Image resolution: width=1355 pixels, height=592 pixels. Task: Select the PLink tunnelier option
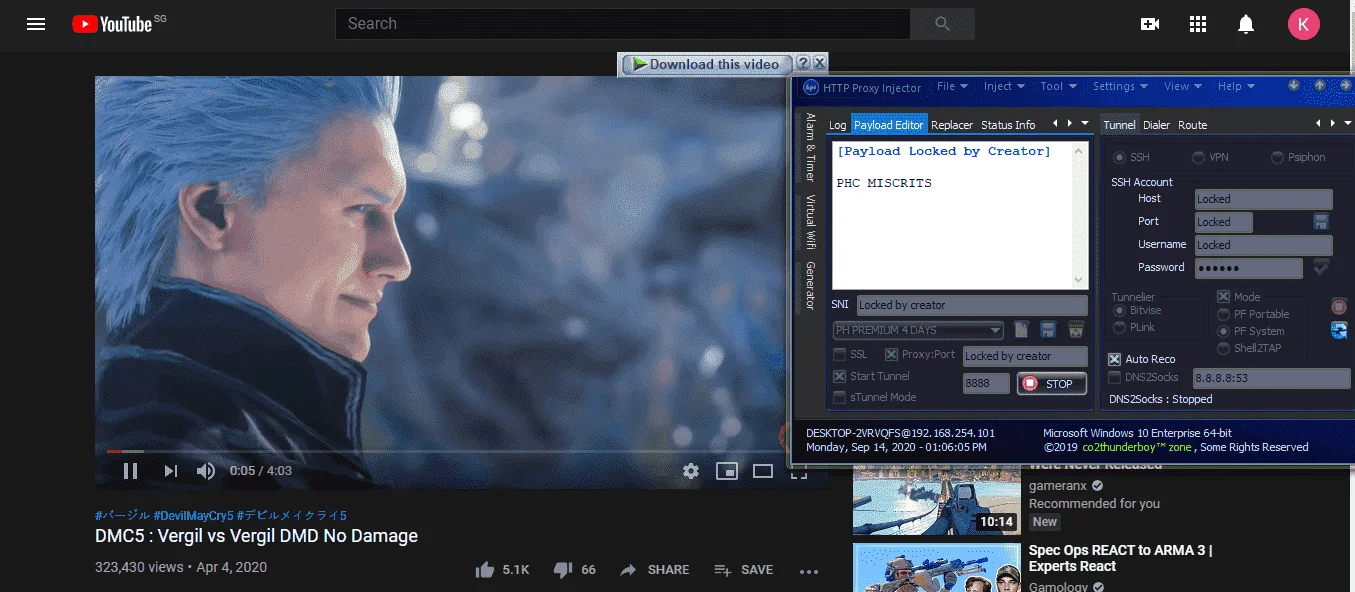coord(1120,328)
